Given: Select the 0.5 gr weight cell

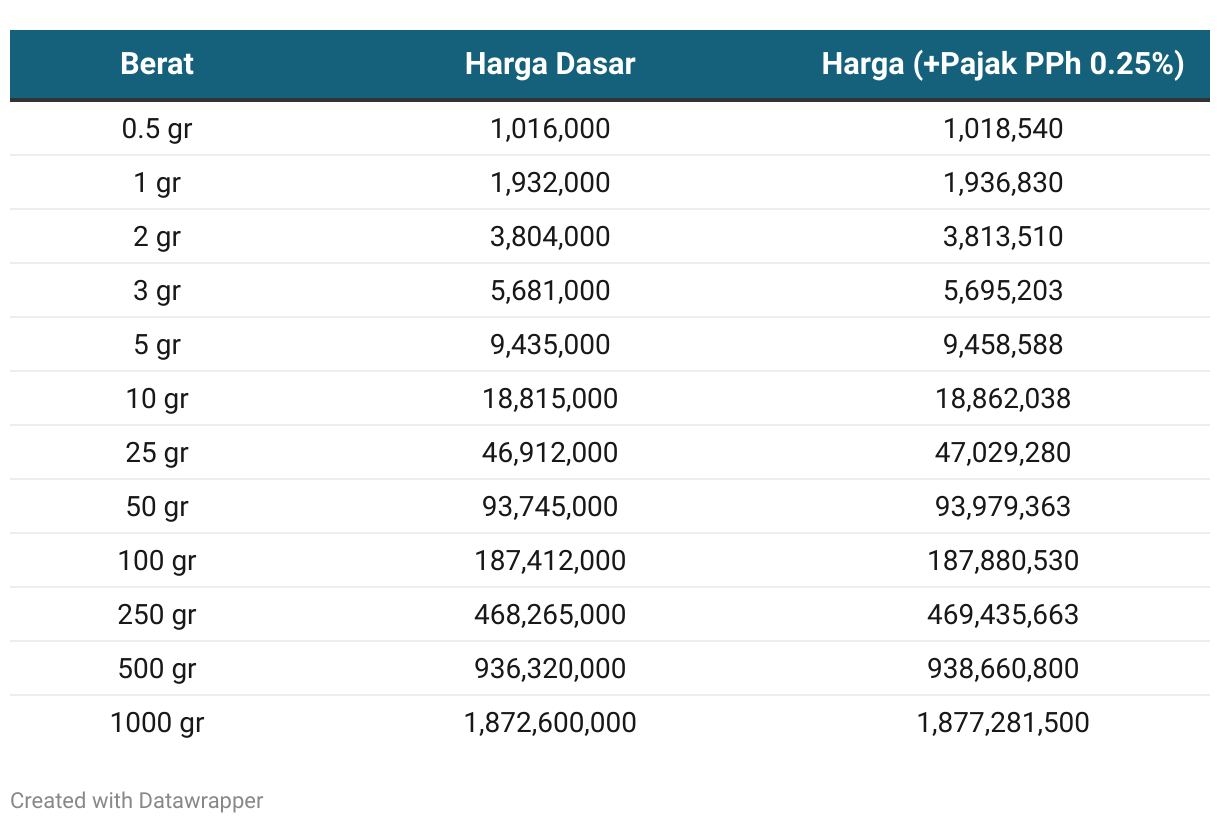Looking at the screenshot, I should tap(157, 129).
